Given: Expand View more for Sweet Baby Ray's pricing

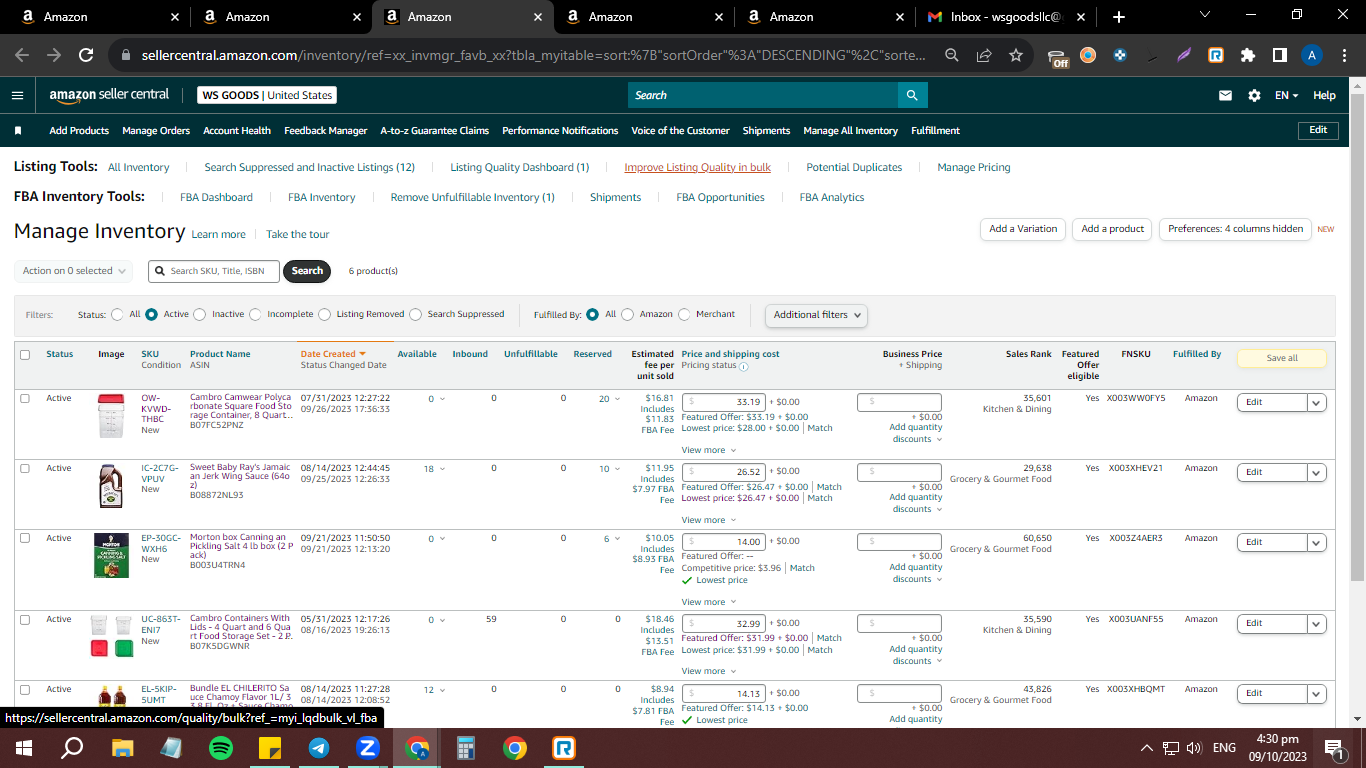Looking at the screenshot, I should pyautogui.click(x=707, y=520).
